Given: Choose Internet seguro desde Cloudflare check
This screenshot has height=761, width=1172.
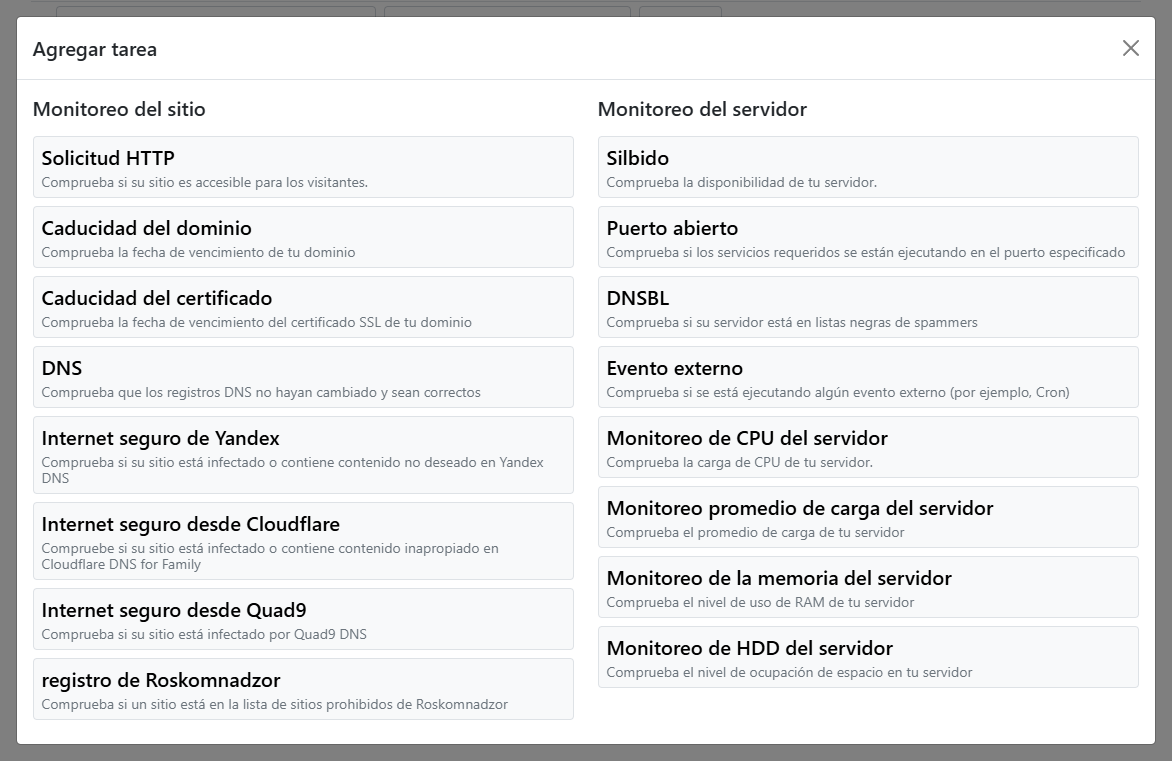Looking at the screenshot, I should point(303,540).
